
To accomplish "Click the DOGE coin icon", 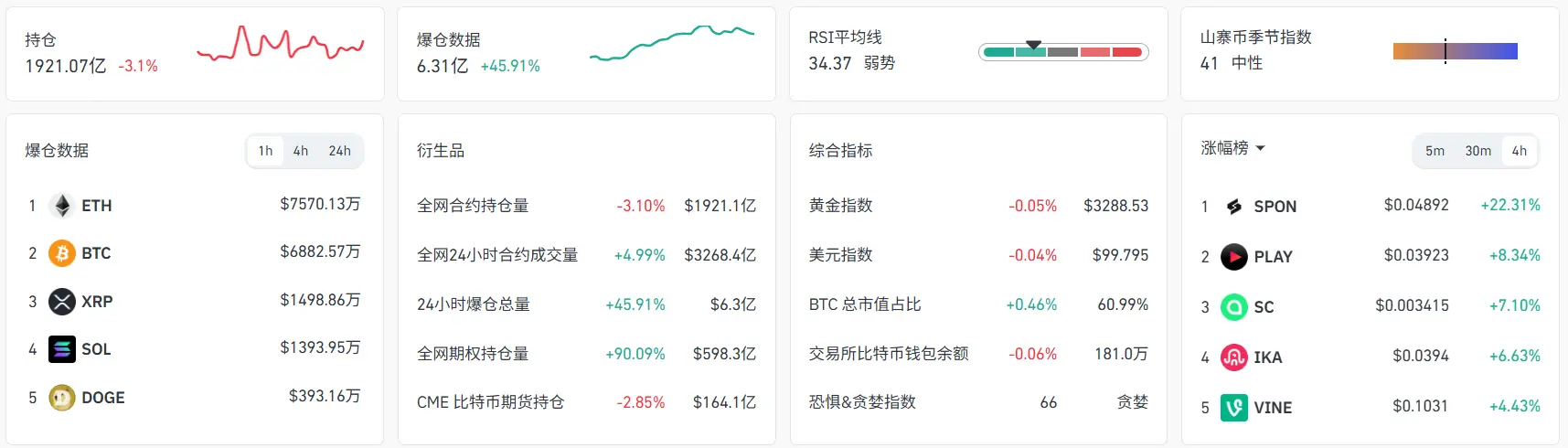I will click(x=62, y=398).
